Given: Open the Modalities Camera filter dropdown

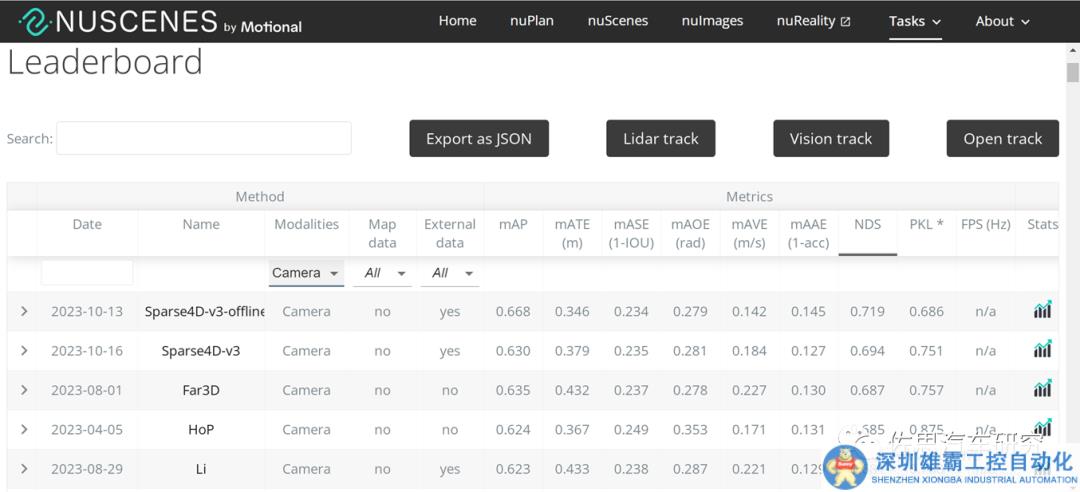Looking at the screenshot, I should pos(306,273).
